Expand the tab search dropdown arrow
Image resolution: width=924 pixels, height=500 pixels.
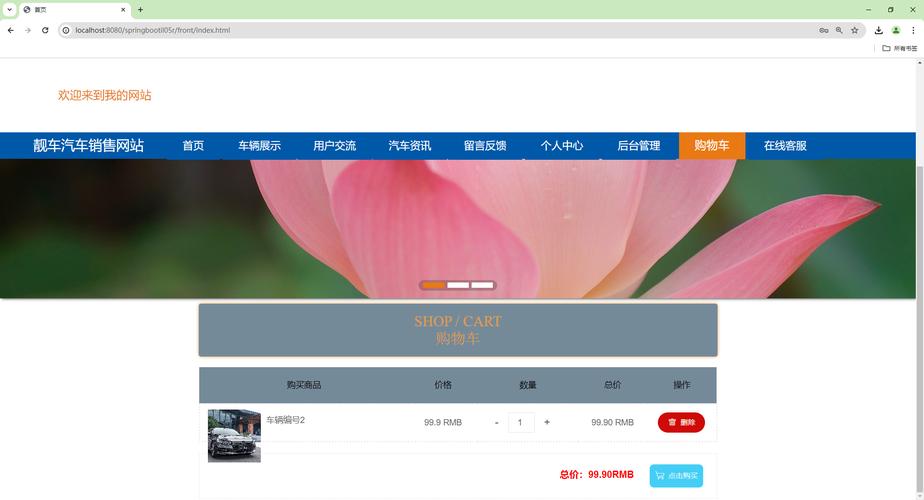[9, 9]
